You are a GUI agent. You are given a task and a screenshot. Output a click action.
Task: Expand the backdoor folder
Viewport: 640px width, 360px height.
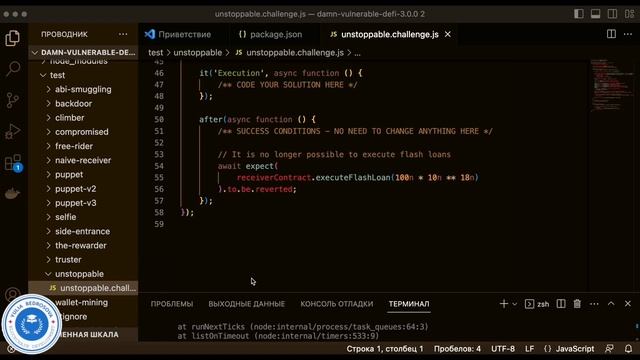(84, 104)
